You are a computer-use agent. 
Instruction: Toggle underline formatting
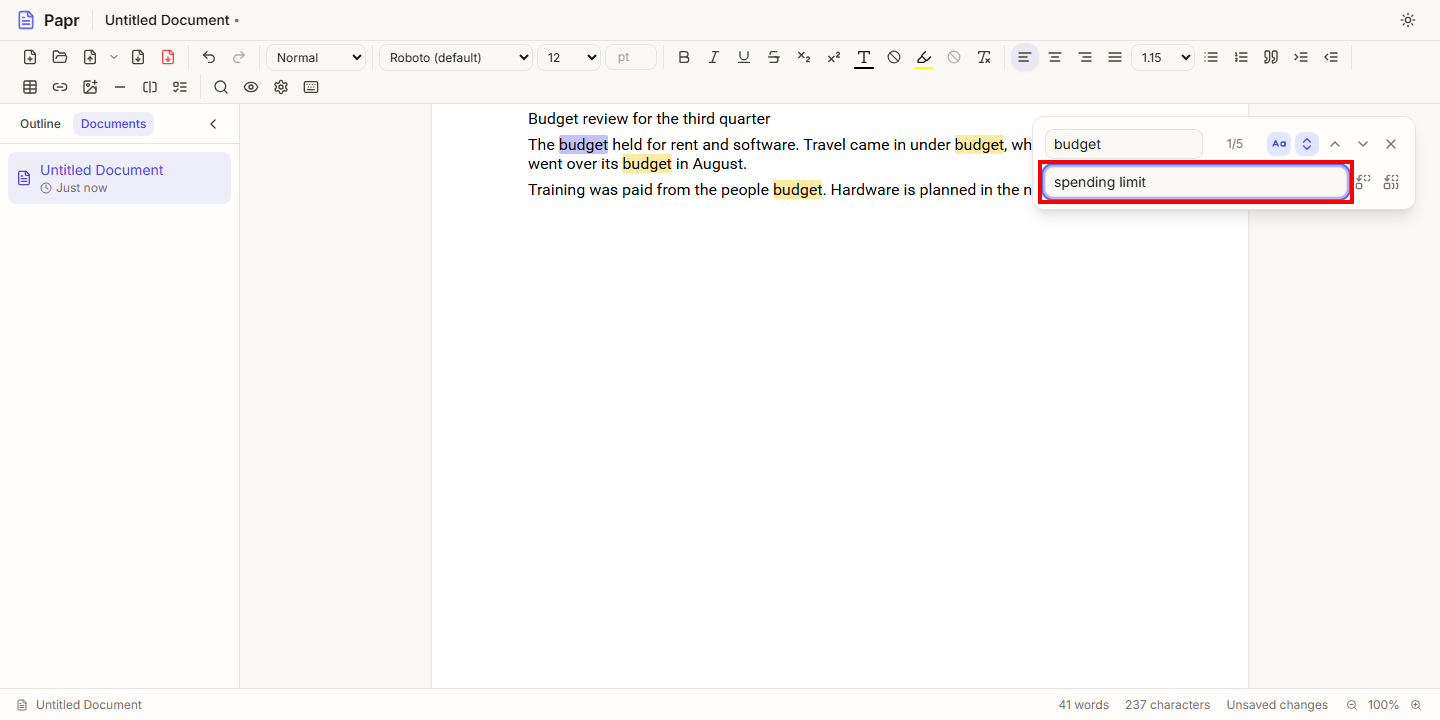[x=744, y=57]
